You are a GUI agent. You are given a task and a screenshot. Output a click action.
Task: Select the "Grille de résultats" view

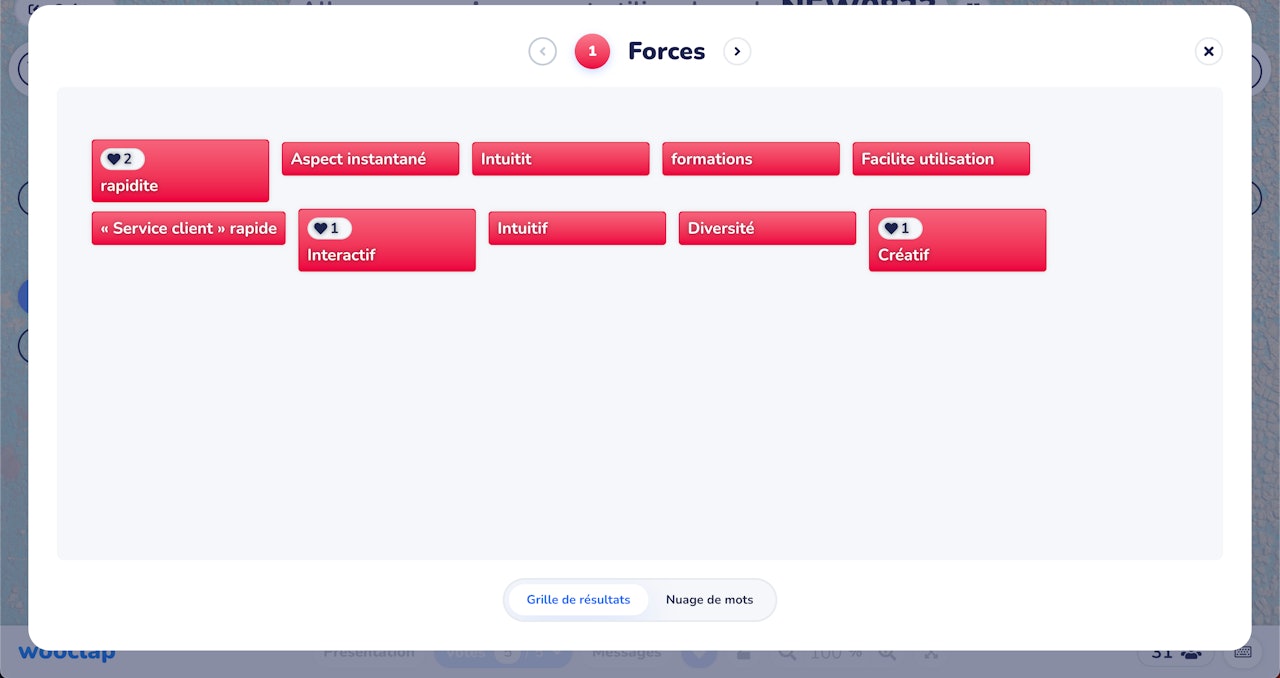coord(578,599)
